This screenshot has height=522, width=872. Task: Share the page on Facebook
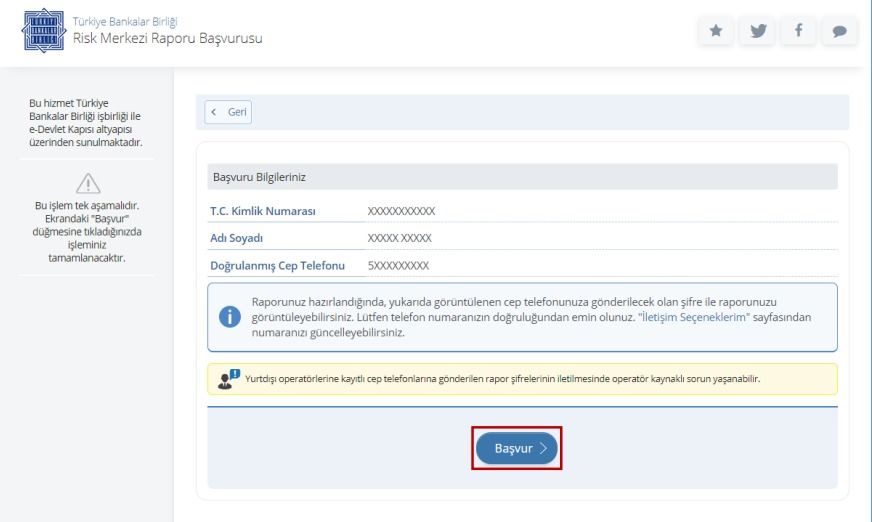799,30
